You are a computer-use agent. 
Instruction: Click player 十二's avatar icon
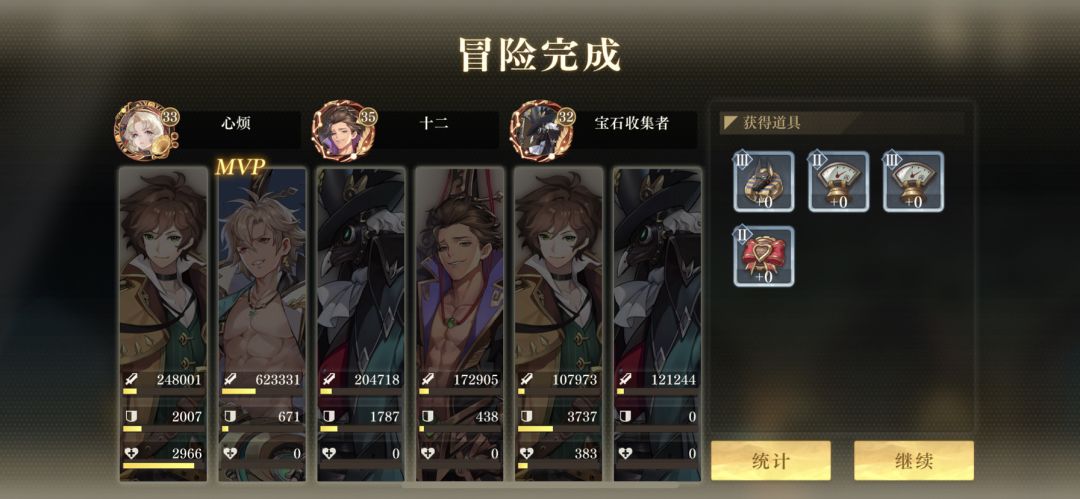(341, 131)
